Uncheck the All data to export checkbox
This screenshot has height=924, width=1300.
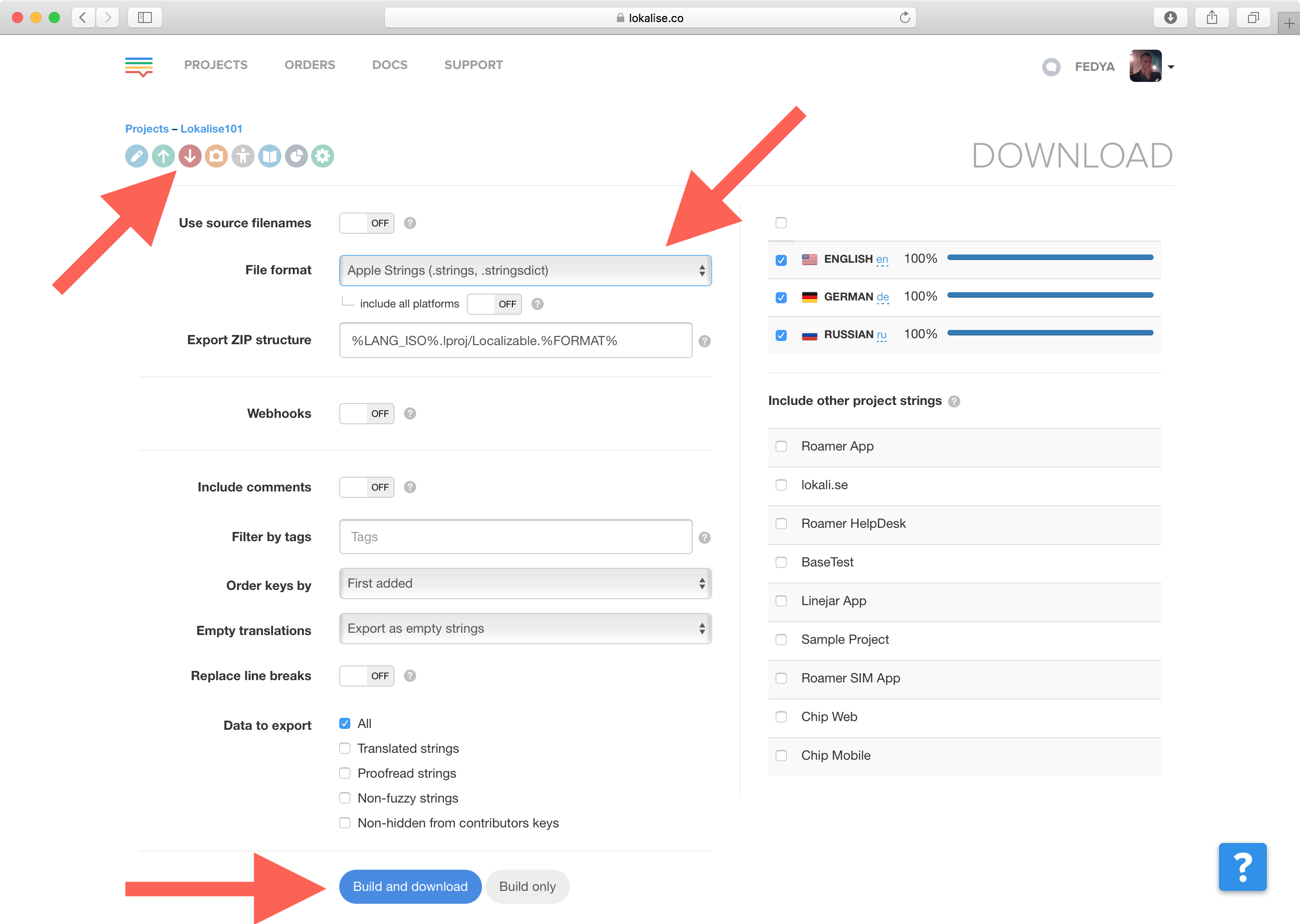(x=344, y=723)
